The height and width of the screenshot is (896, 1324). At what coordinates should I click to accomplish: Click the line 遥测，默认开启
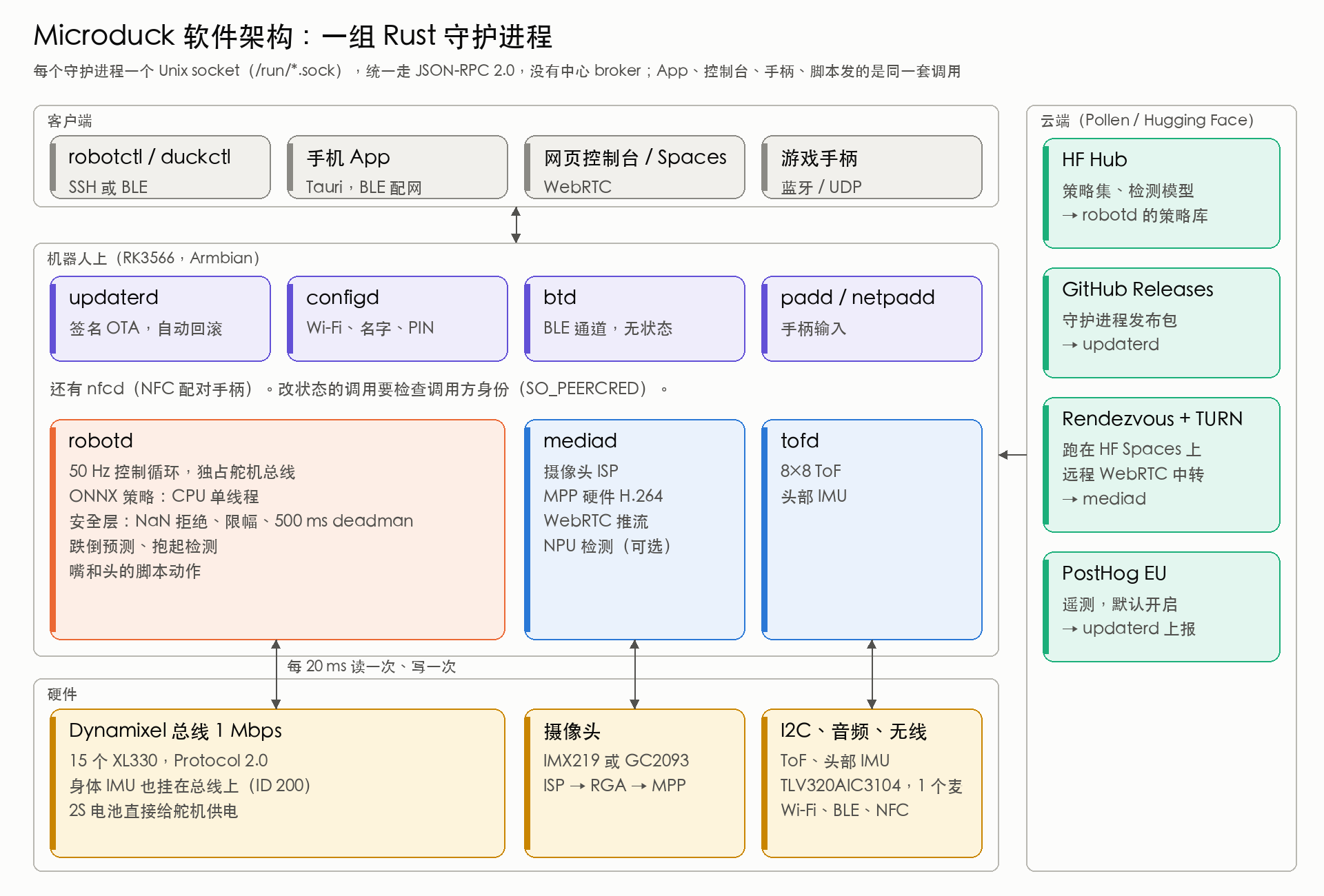click(x=1120, y=604)
